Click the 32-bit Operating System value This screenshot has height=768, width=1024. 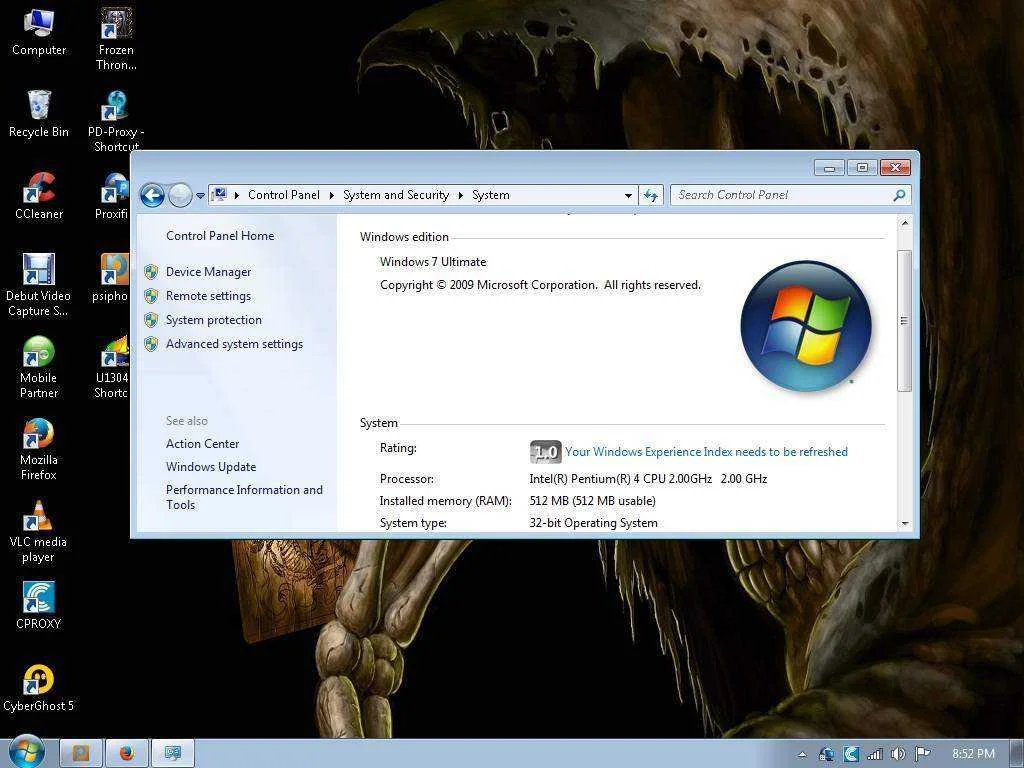tap(593, 523)
